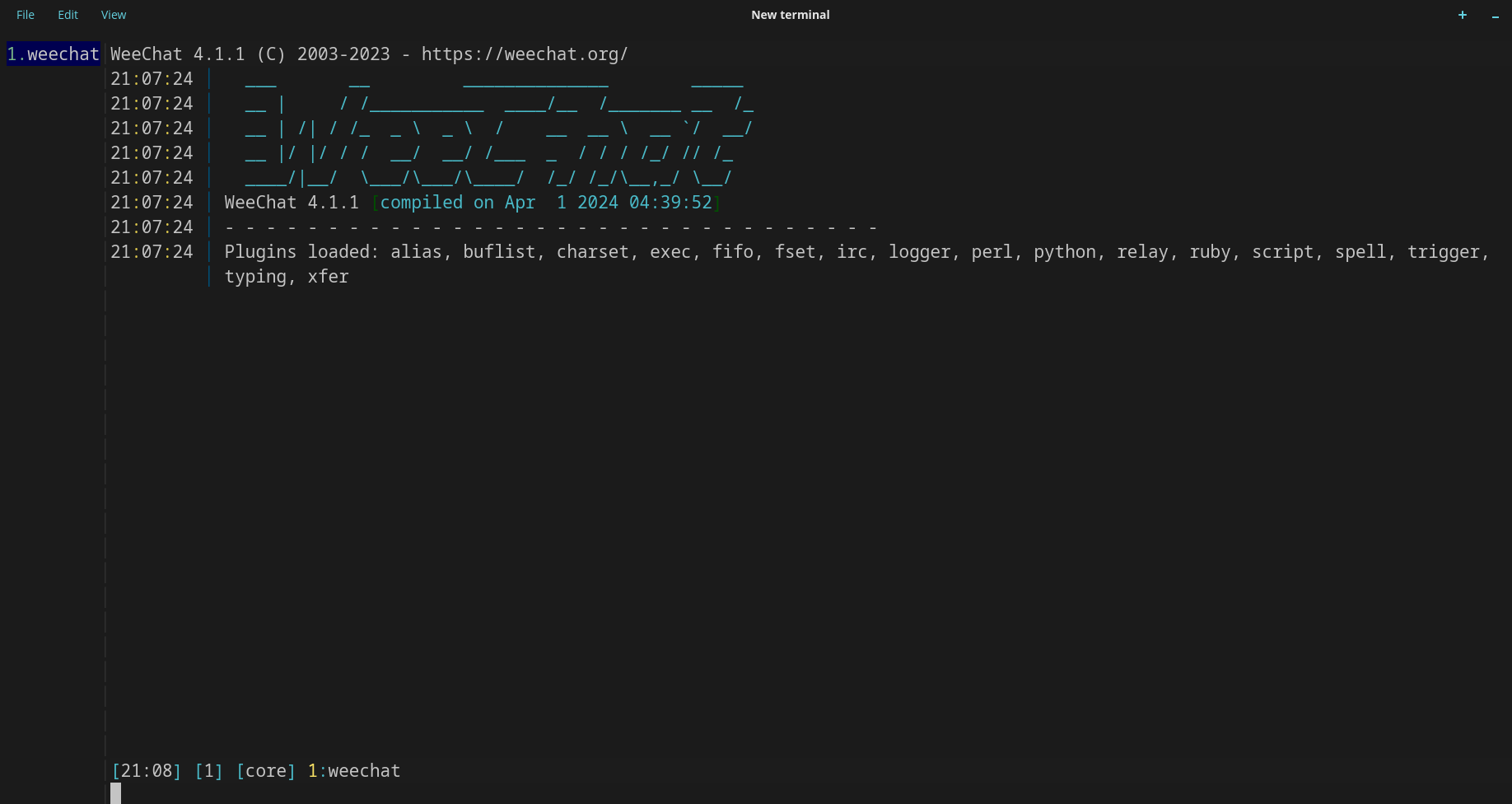The height and width of the screenshot is (804, 1512).
Task: Click the New terminal tab title
Action: coord(789,14)
